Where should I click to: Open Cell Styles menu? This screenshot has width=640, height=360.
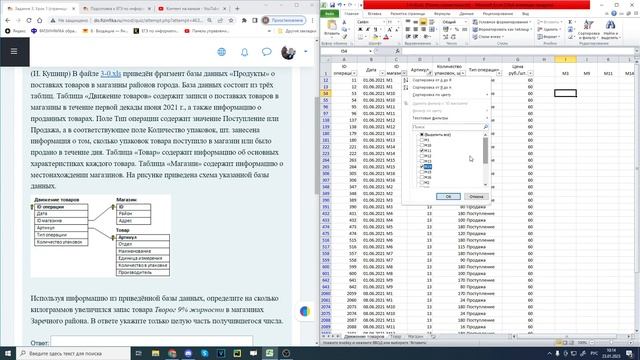(489, 37)
